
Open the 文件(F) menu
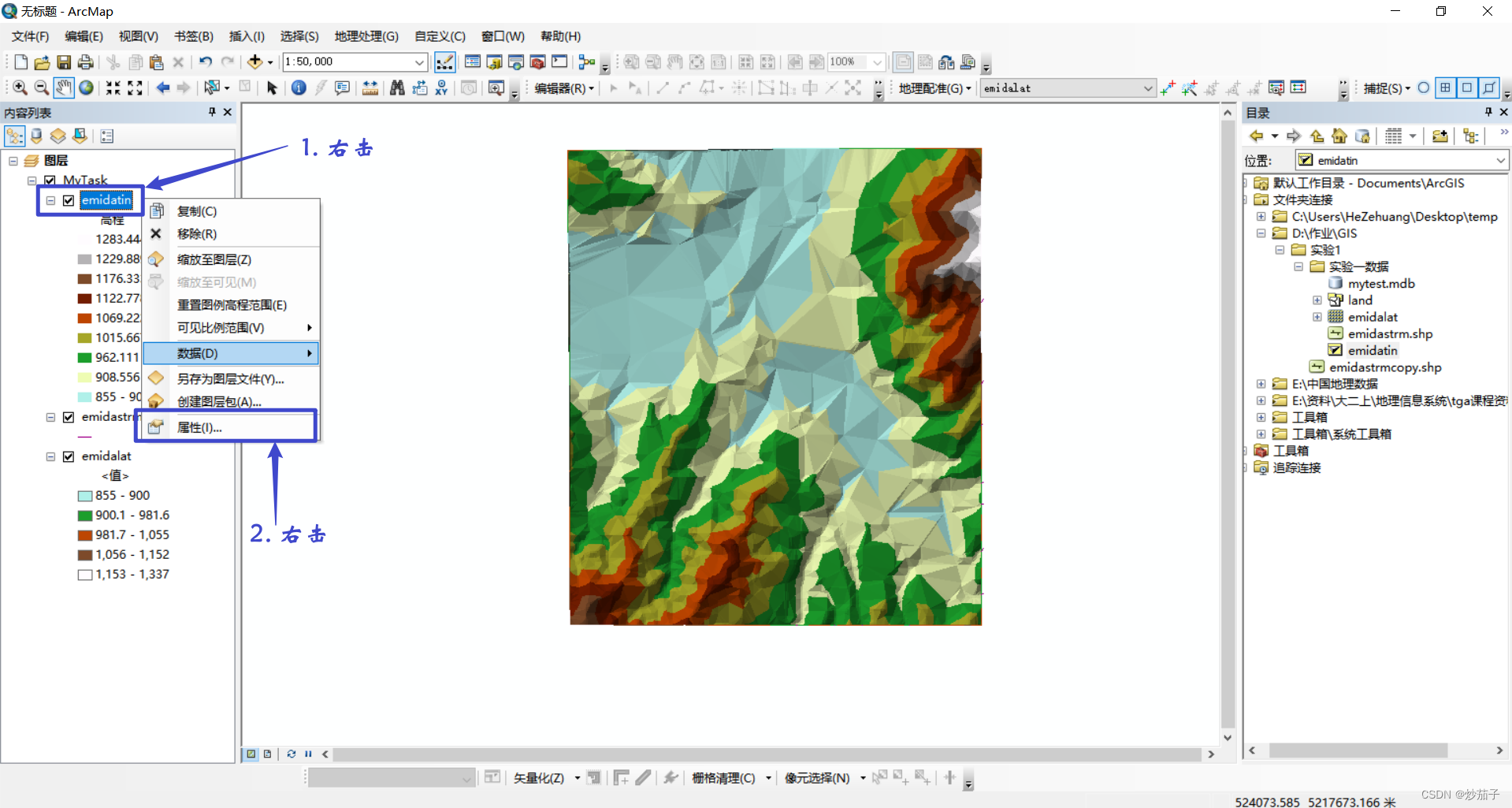coord(30,36)
